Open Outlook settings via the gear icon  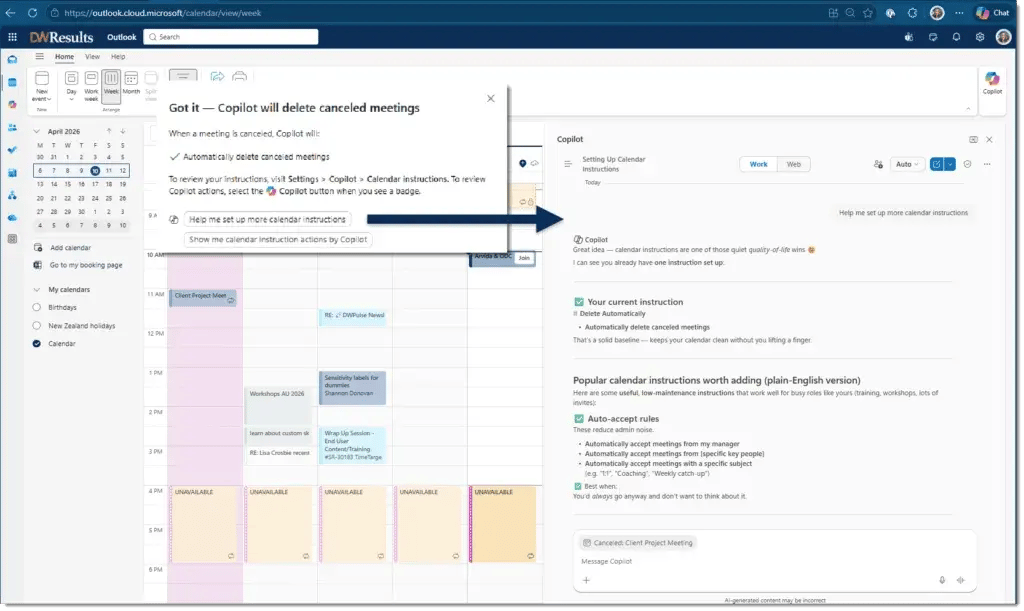(979, 37)
